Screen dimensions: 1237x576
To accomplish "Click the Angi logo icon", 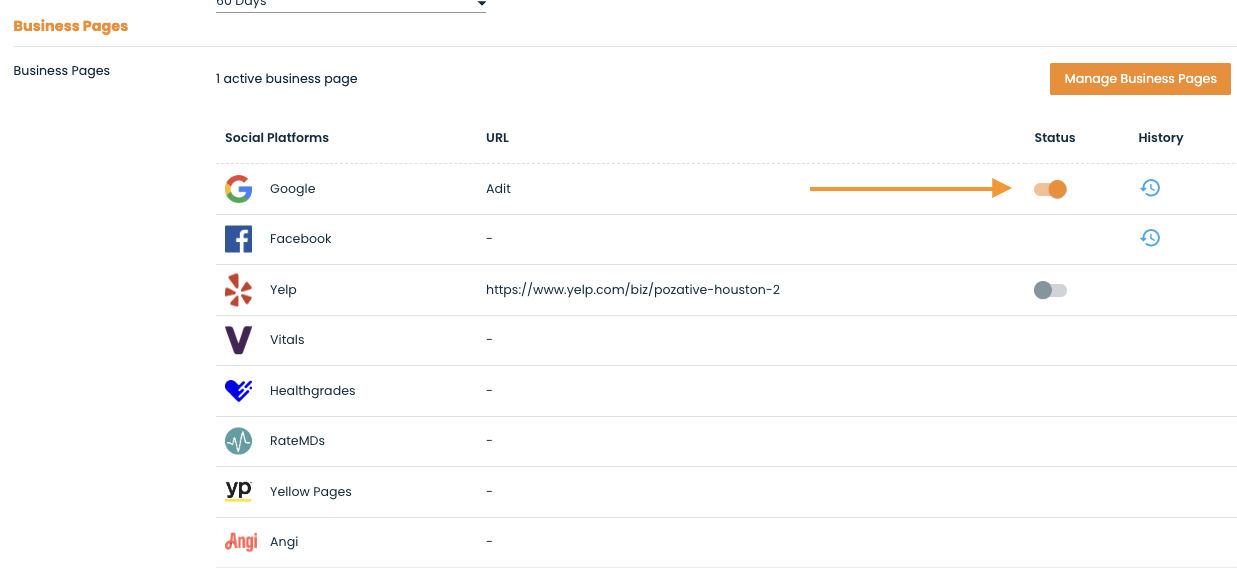I will (x=241, y=542).
